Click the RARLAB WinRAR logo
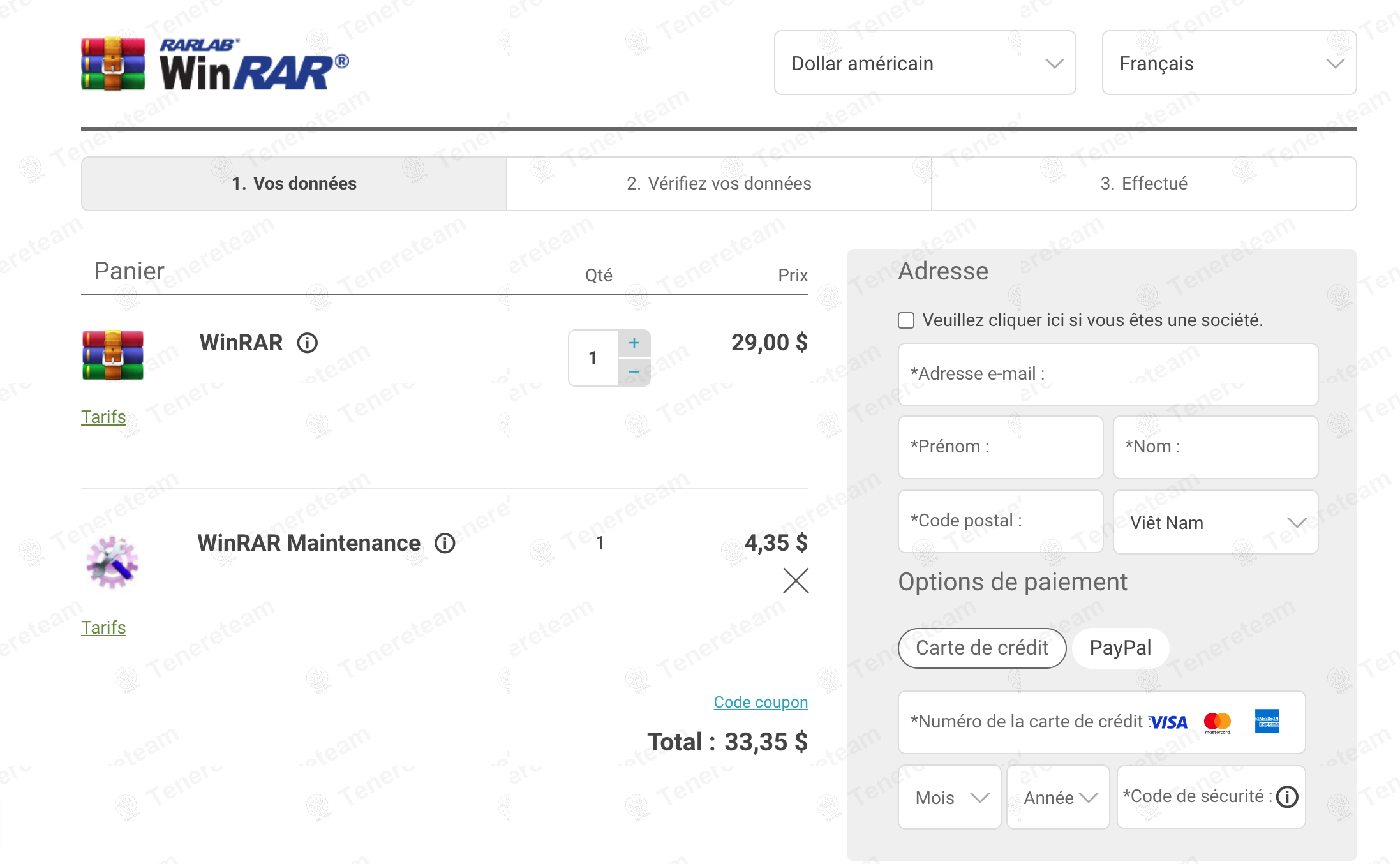The image size is (1400, 864). pos(215,64)
